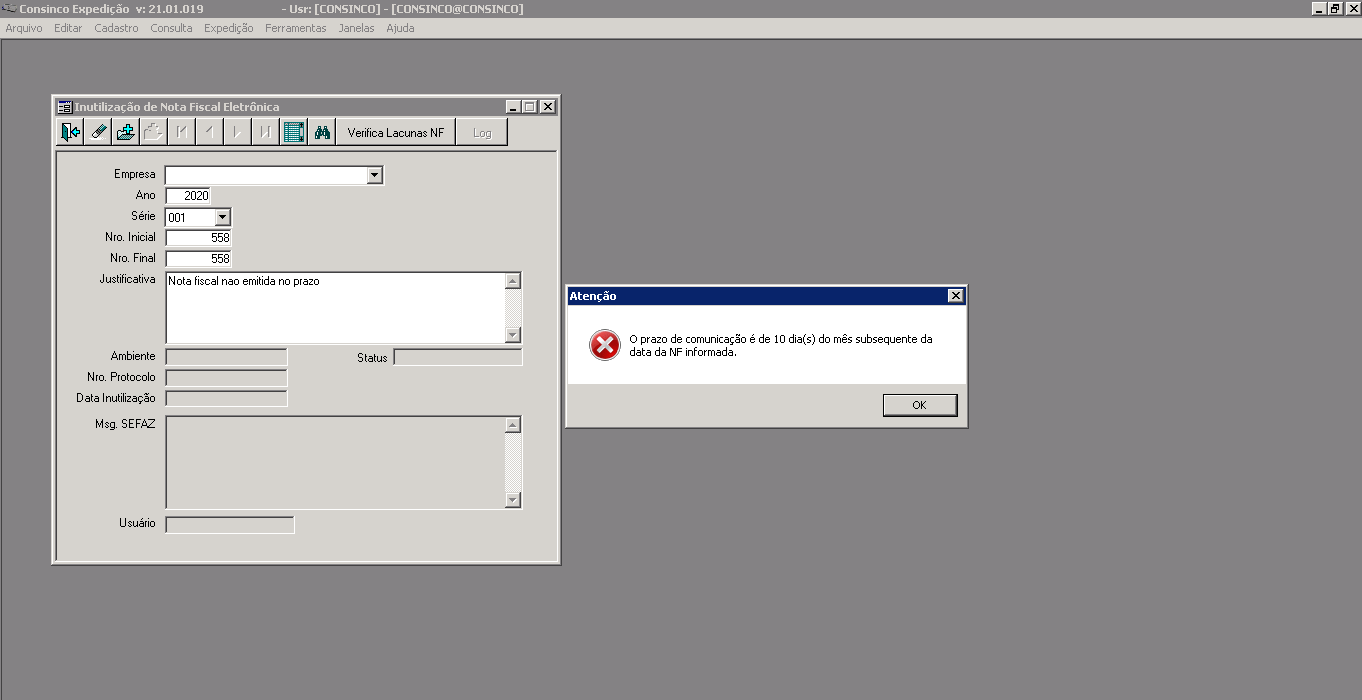Open the Arquivo menu
1362x700 pixels.
point(24,28)
